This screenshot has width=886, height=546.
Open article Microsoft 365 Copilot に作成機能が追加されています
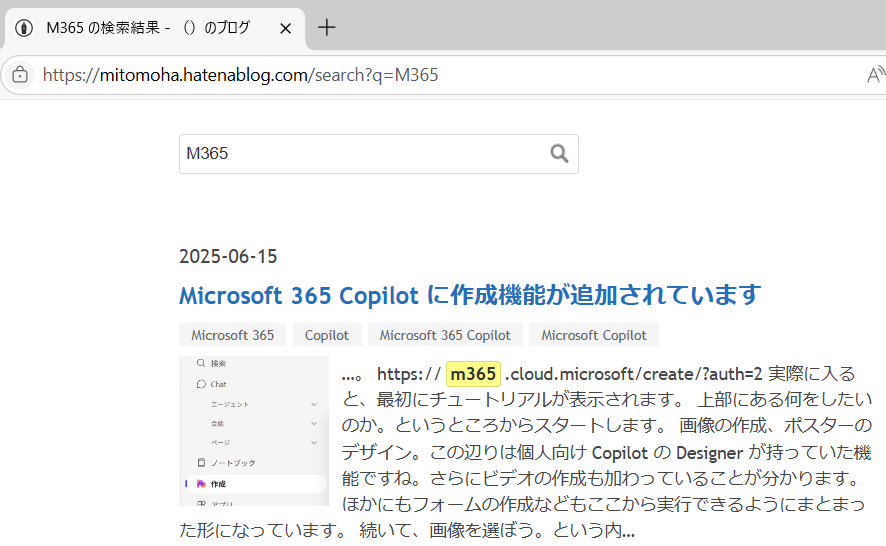(470, 295)
